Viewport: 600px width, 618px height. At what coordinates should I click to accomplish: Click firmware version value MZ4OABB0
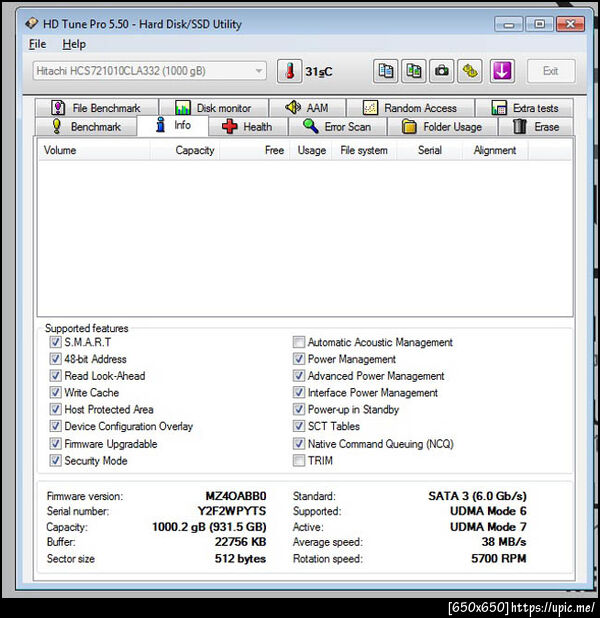point(236,496)
